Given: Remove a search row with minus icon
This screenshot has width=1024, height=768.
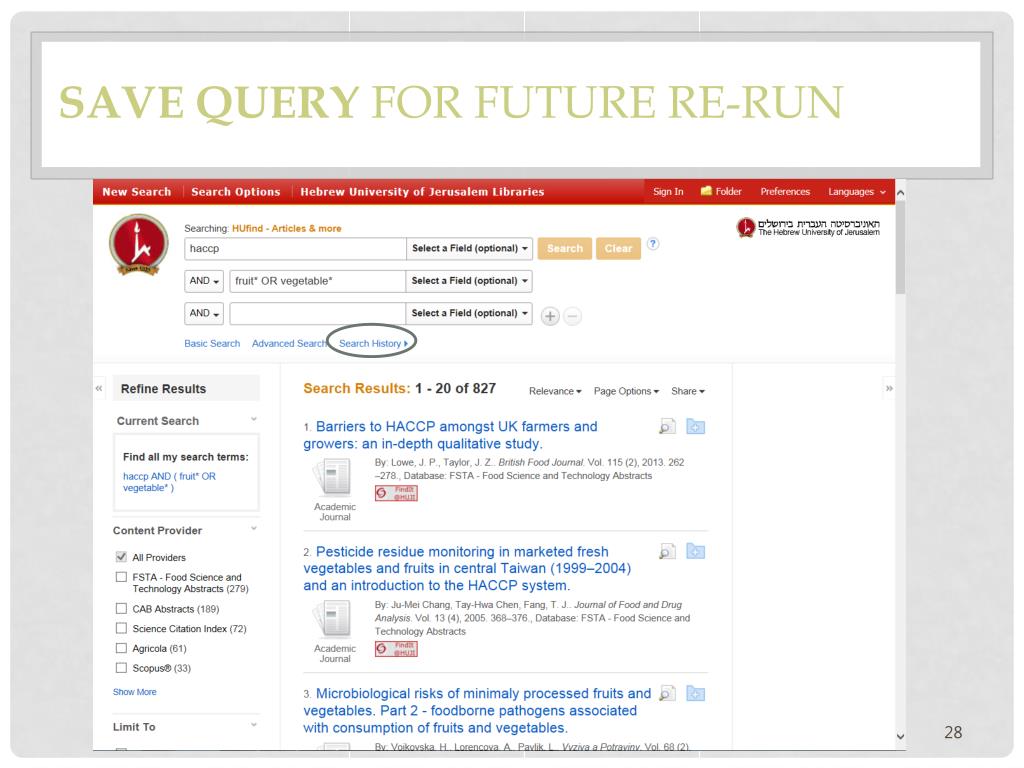Looking at the screenshot, I should pos(572,316).
